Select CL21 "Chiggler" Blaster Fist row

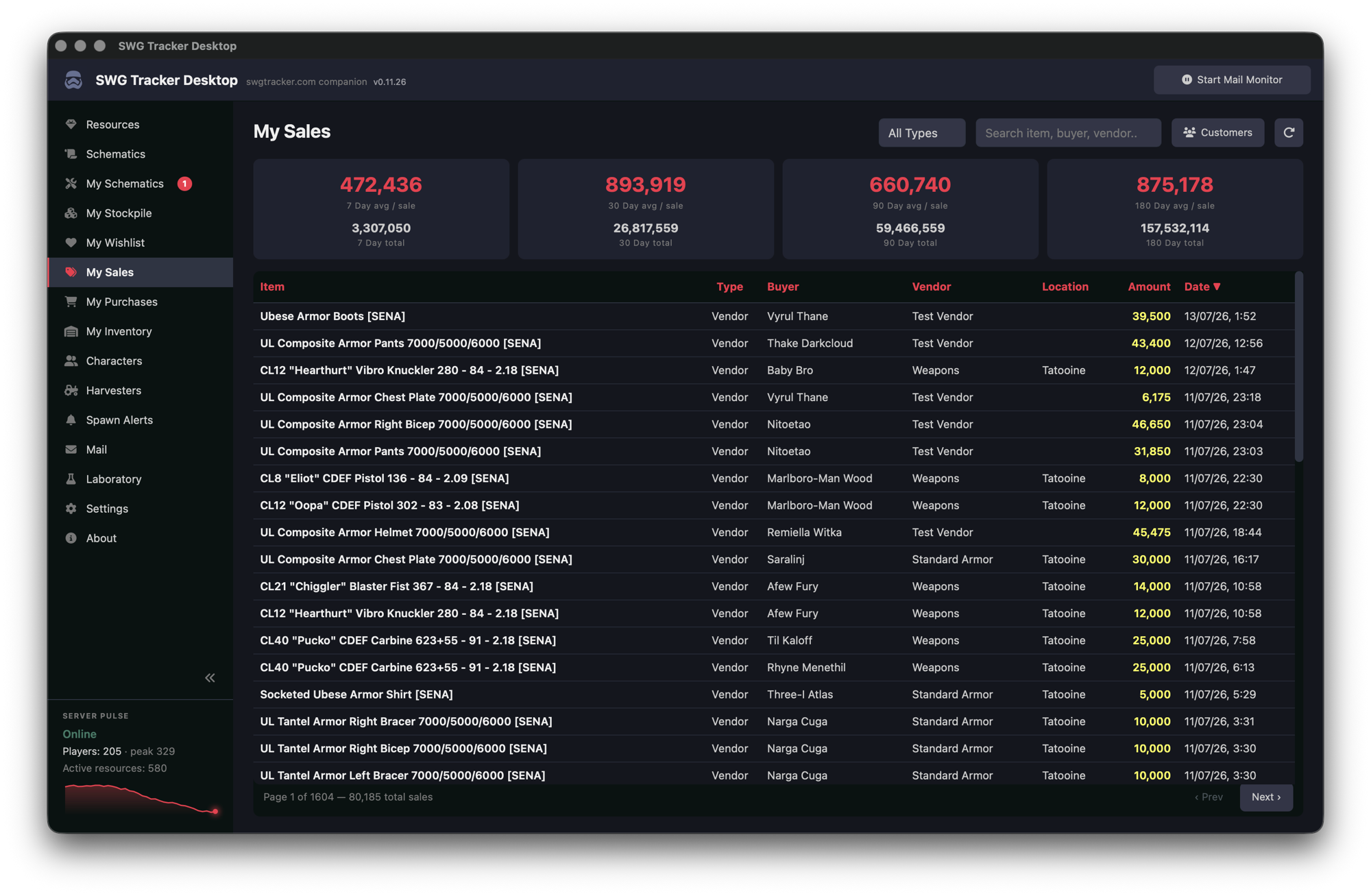[774, 586]
